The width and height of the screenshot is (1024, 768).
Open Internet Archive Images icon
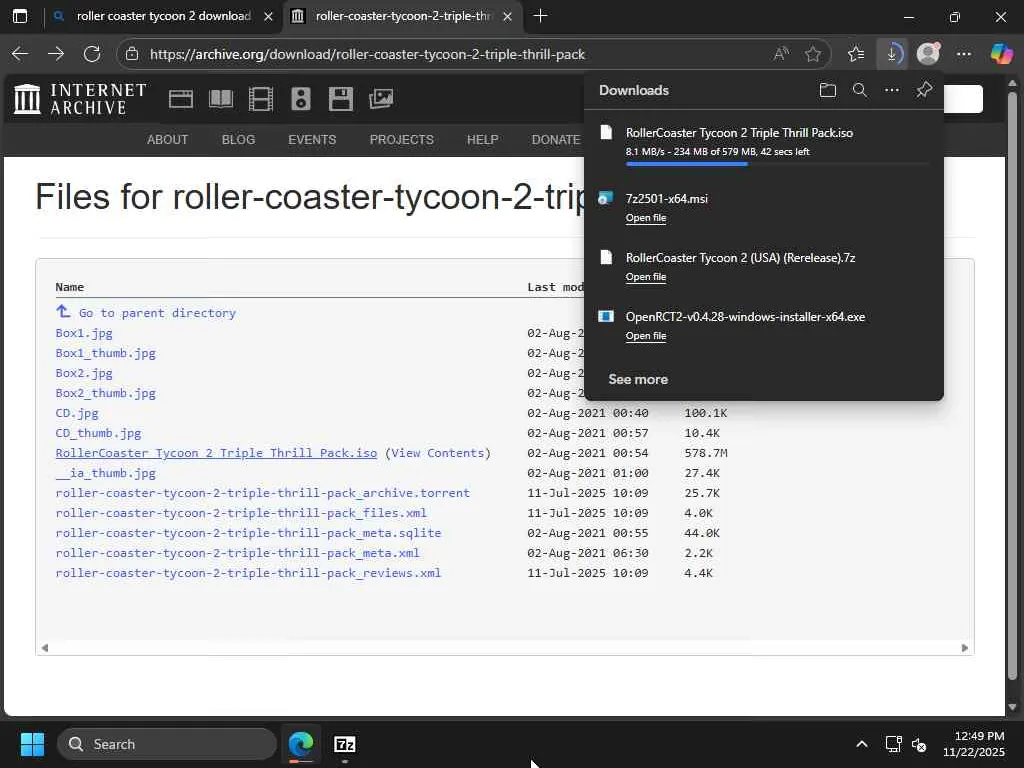coord(381,98)
